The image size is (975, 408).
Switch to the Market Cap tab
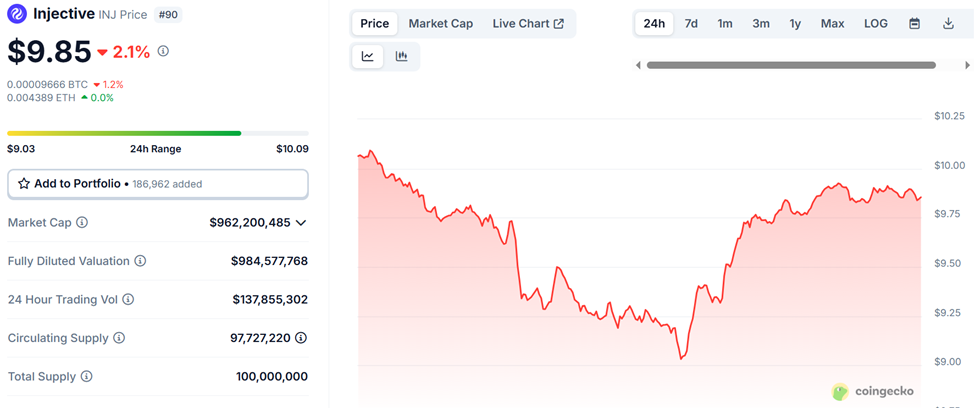click(x=440, y=24)
